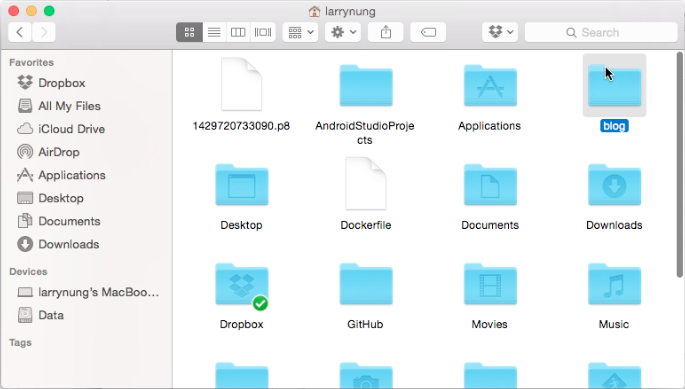The image size is (685, 389).
Task: Click the Favorites sidebar heading
Action: pyautogui.click(x=31, y=63)
